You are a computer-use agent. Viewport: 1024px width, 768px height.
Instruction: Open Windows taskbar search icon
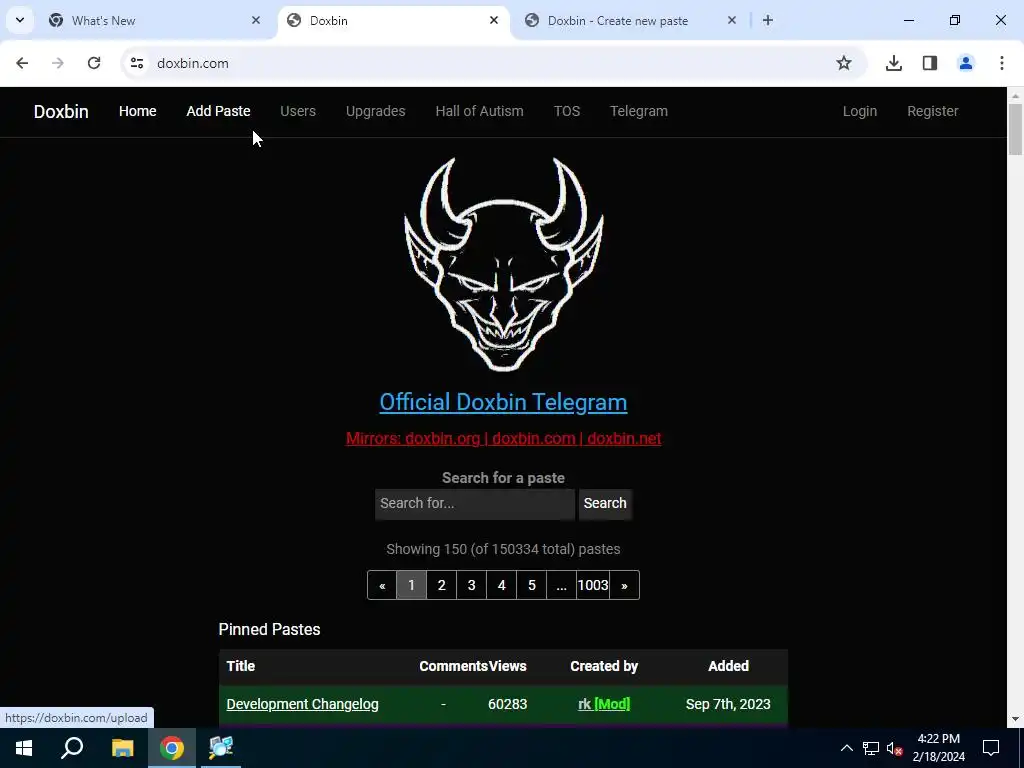[72, 748]
